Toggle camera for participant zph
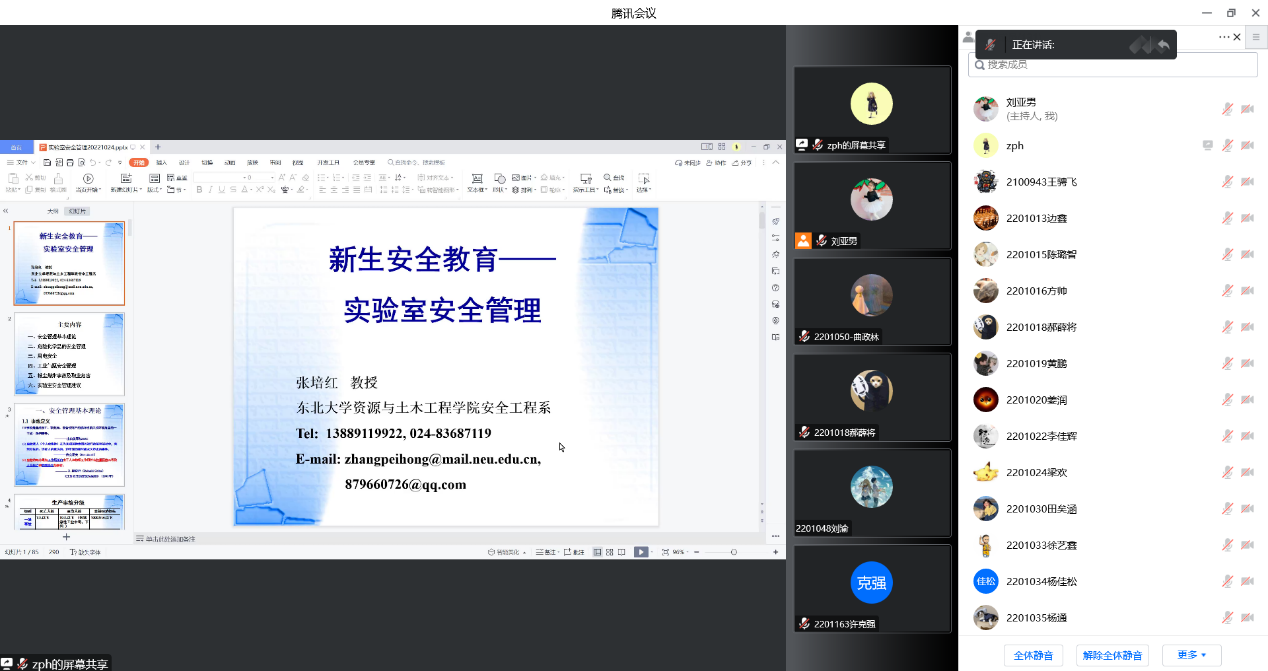The width and height of the screenshot is (1268, 671). (x=1247, y=145)
